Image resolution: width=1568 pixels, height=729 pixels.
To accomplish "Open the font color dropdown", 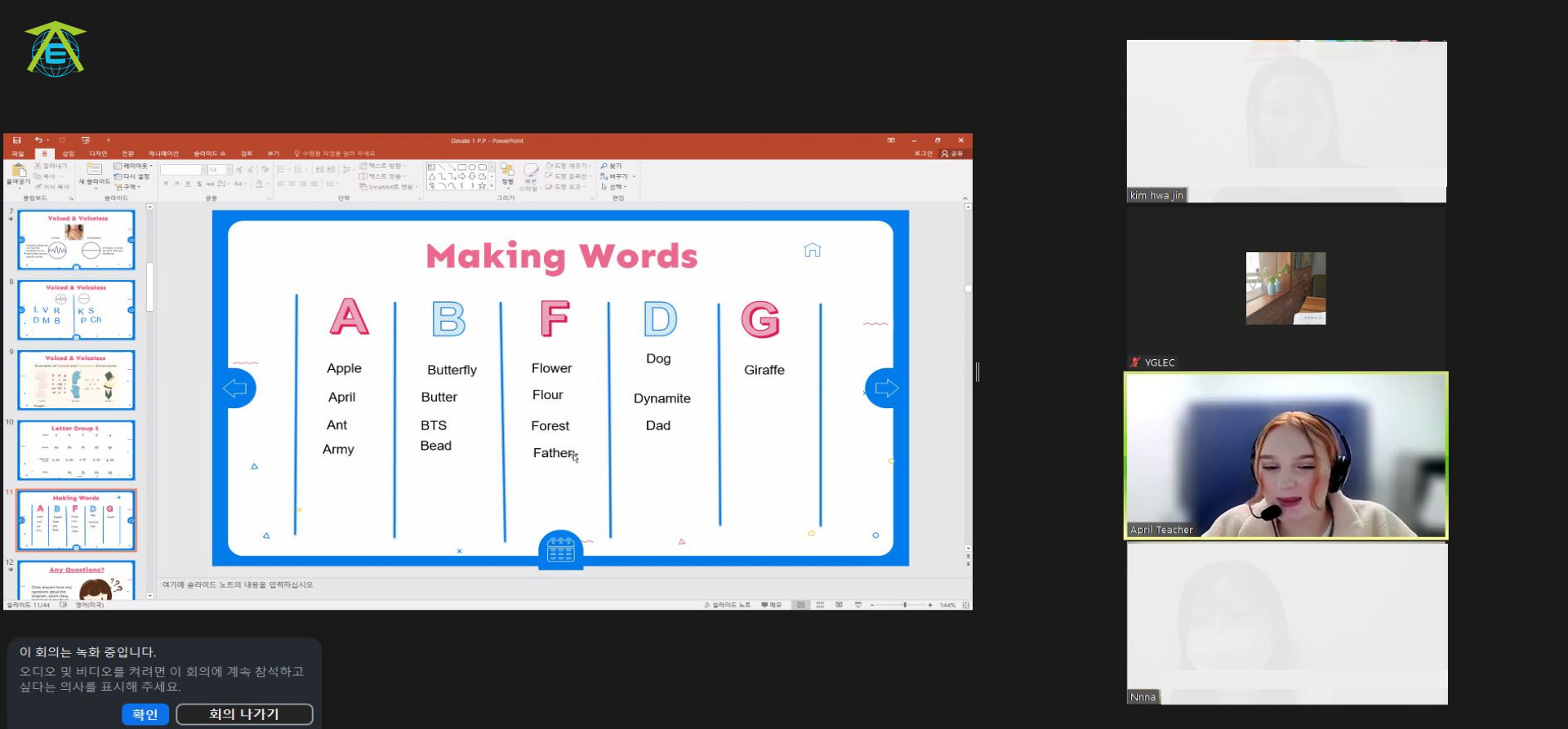I will tap(268, 184).
